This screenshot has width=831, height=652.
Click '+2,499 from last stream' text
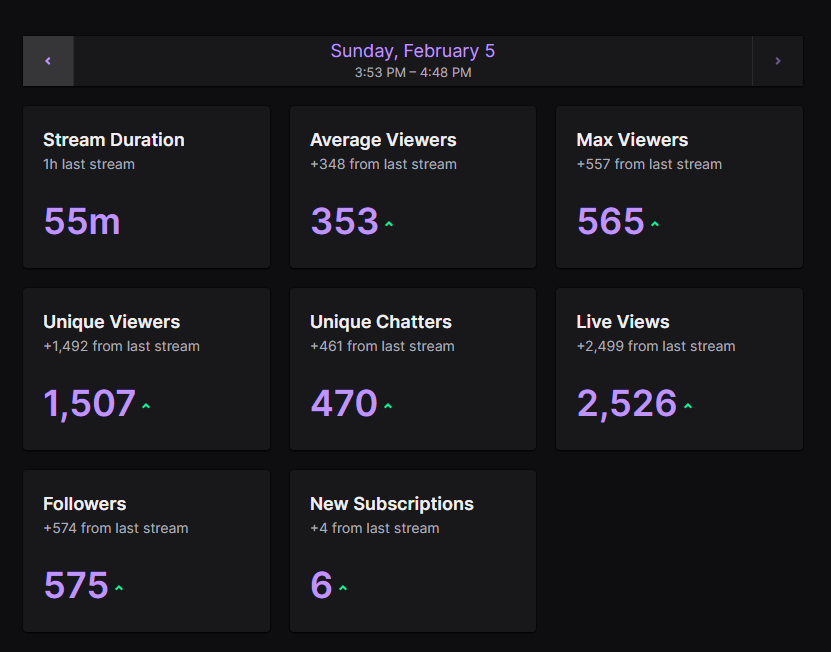(x=656, y=346)
